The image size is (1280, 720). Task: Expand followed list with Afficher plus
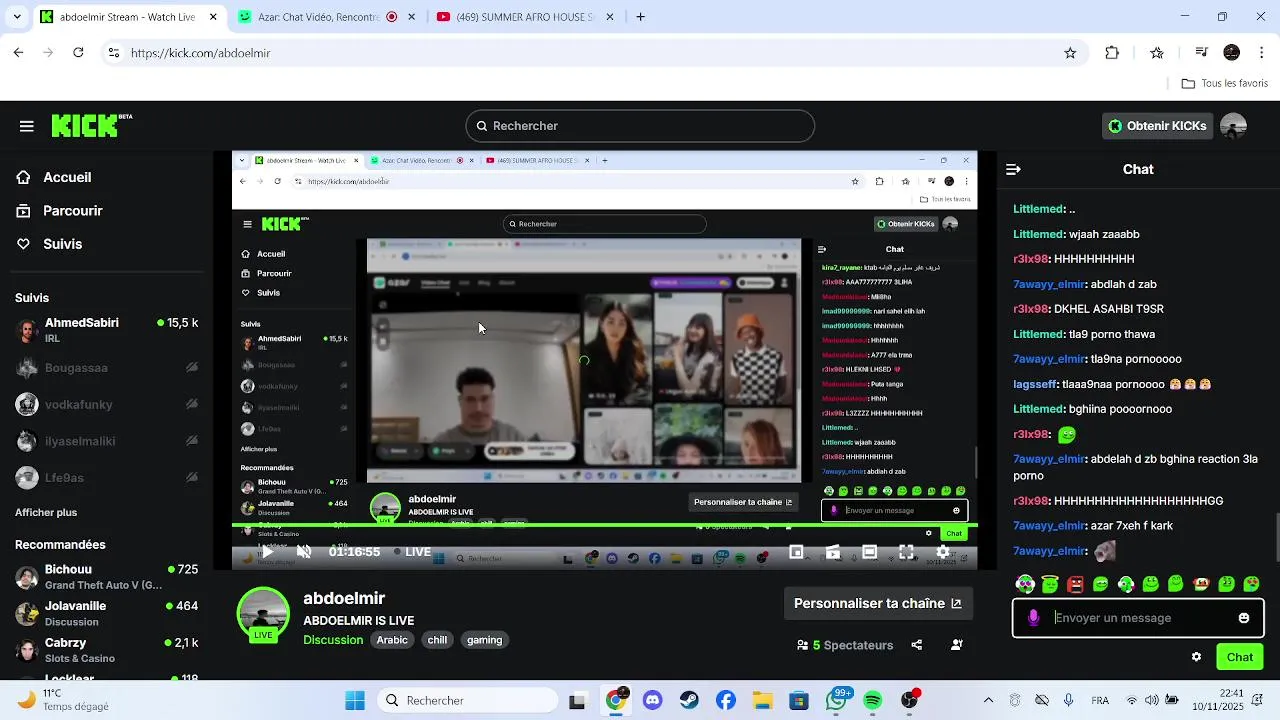[x=46, y=512]
